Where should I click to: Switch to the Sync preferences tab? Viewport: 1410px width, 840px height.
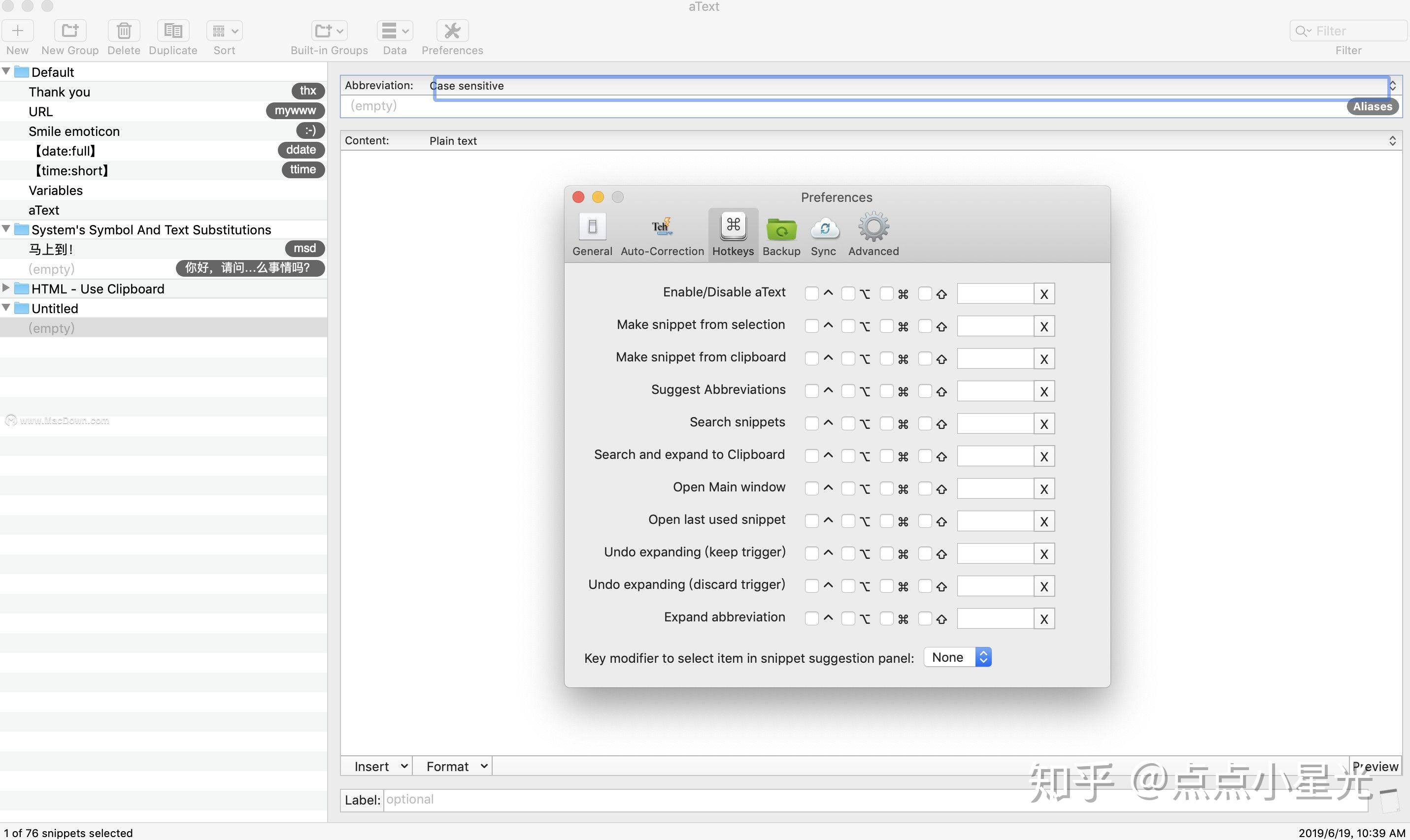(824, 235)
